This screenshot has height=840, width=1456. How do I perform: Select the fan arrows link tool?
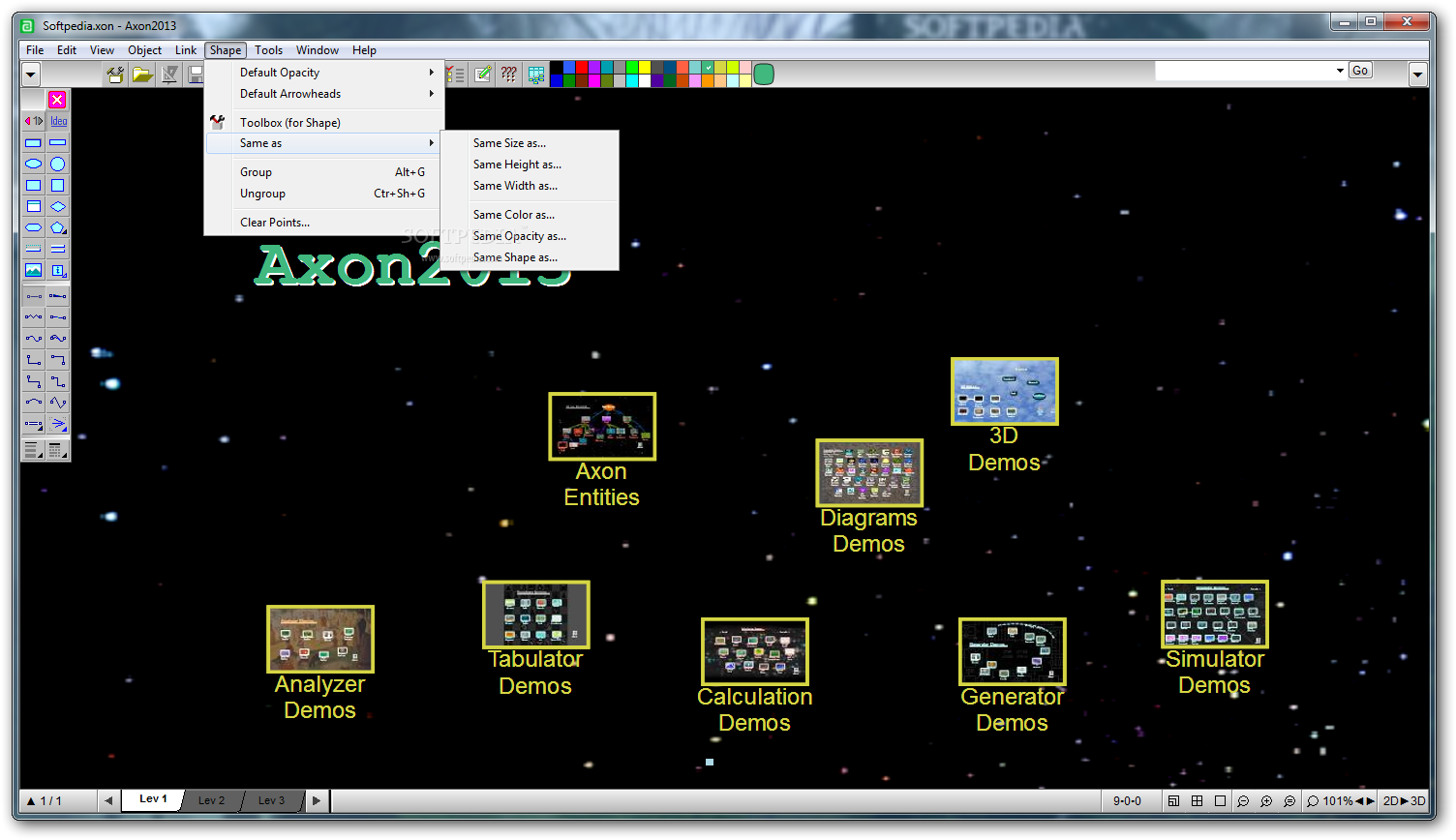(58, 423)
